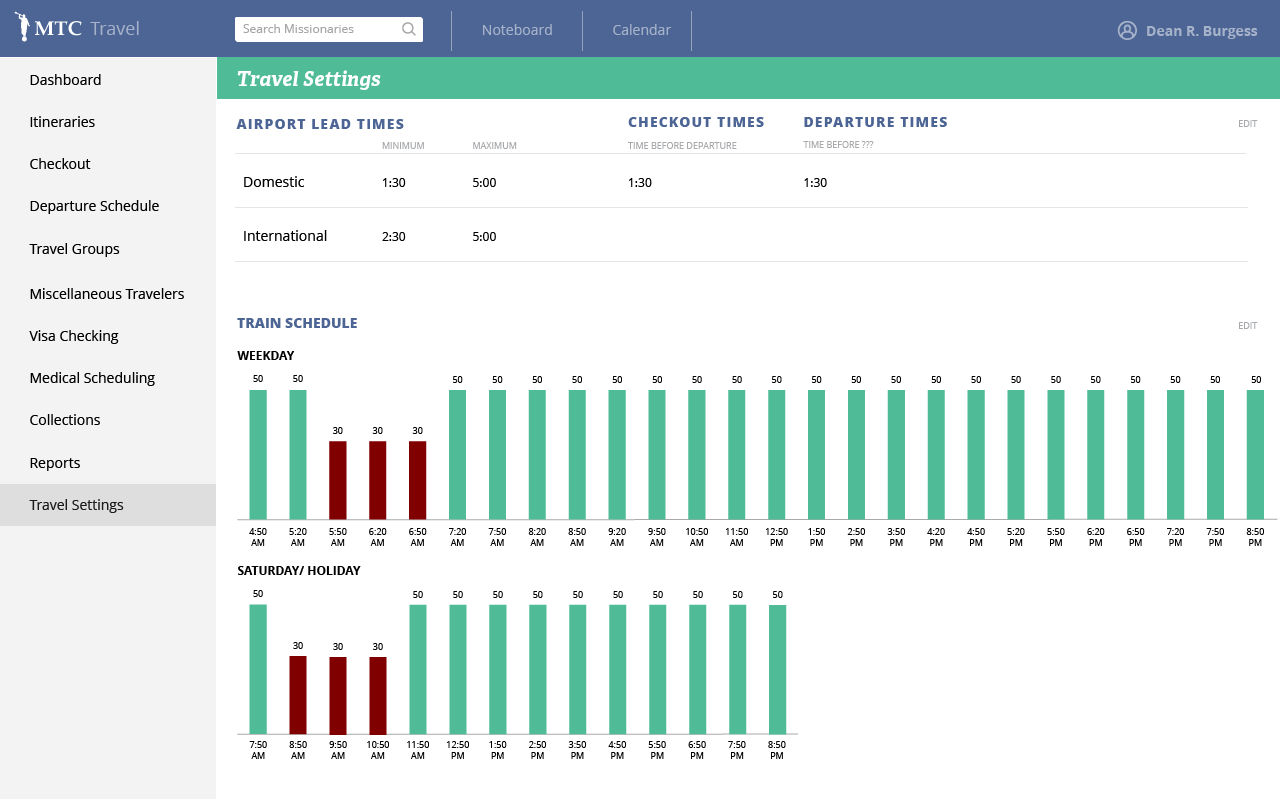Click the search magnifier icon
The image size is (1280, 800).
click(x=408, y=29)
